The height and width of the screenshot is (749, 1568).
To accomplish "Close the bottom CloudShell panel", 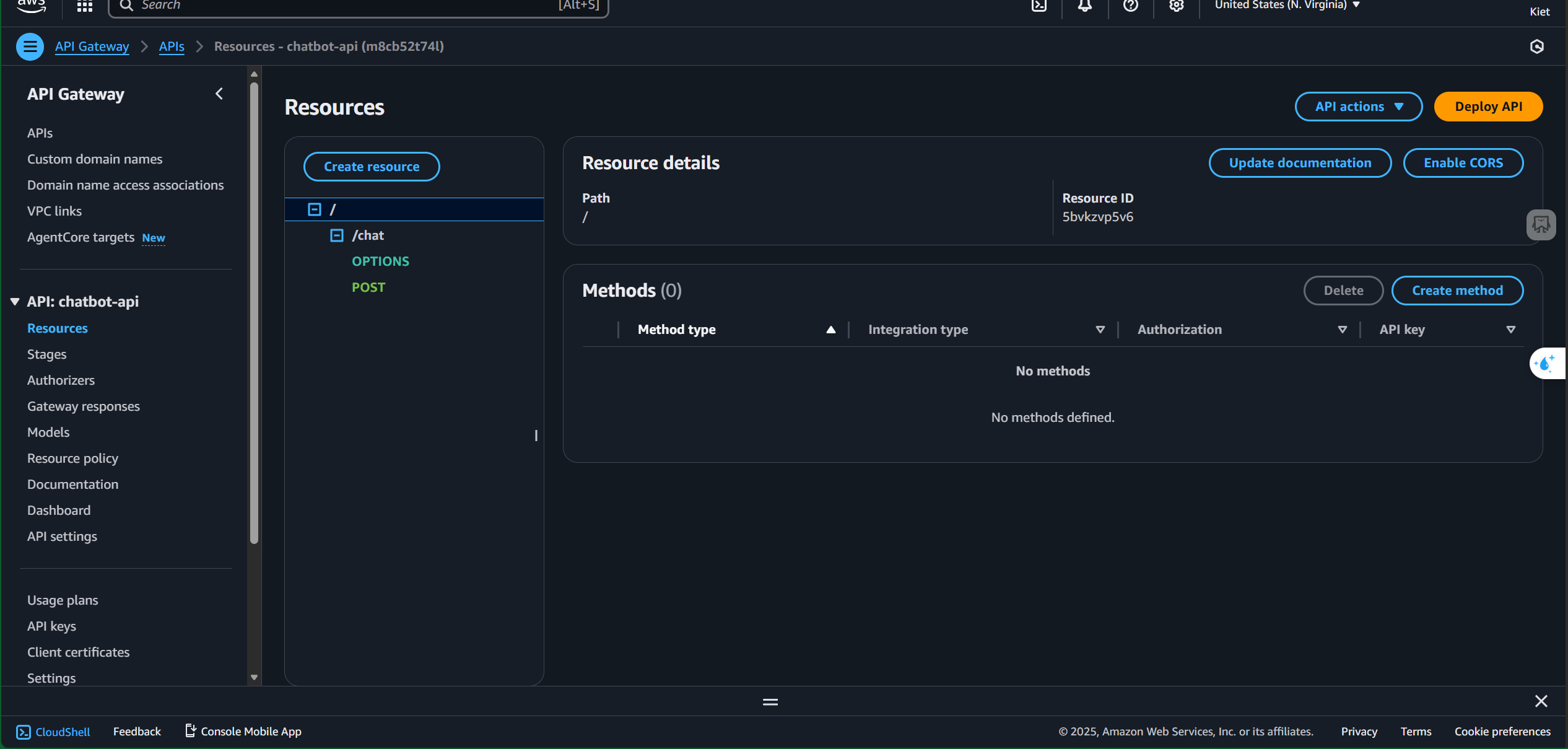I will coord(1541,701).
